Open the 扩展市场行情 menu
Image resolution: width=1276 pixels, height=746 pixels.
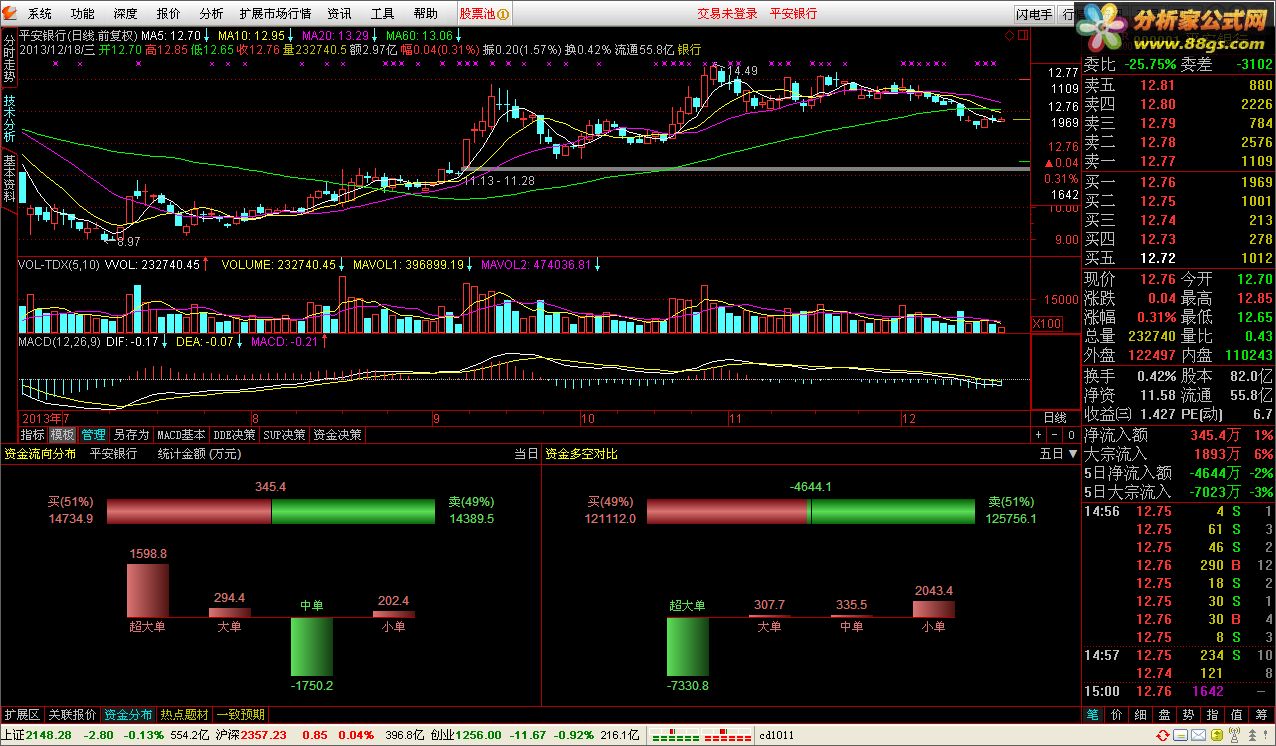(275, 14)
